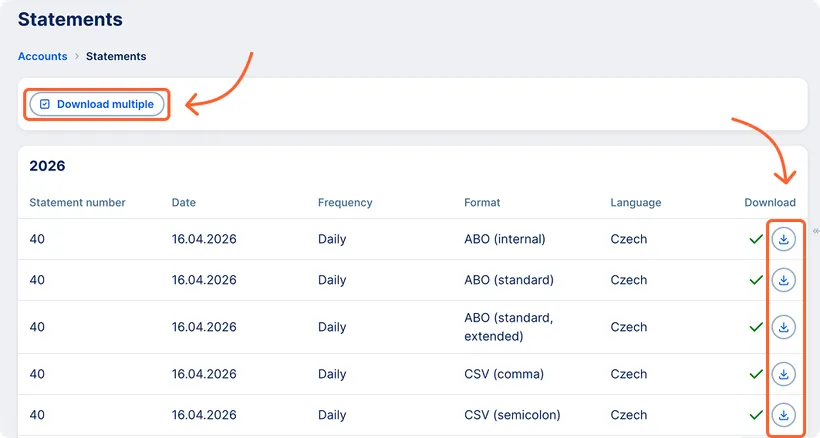Click the Download multiple button

(x=97, y=104)
